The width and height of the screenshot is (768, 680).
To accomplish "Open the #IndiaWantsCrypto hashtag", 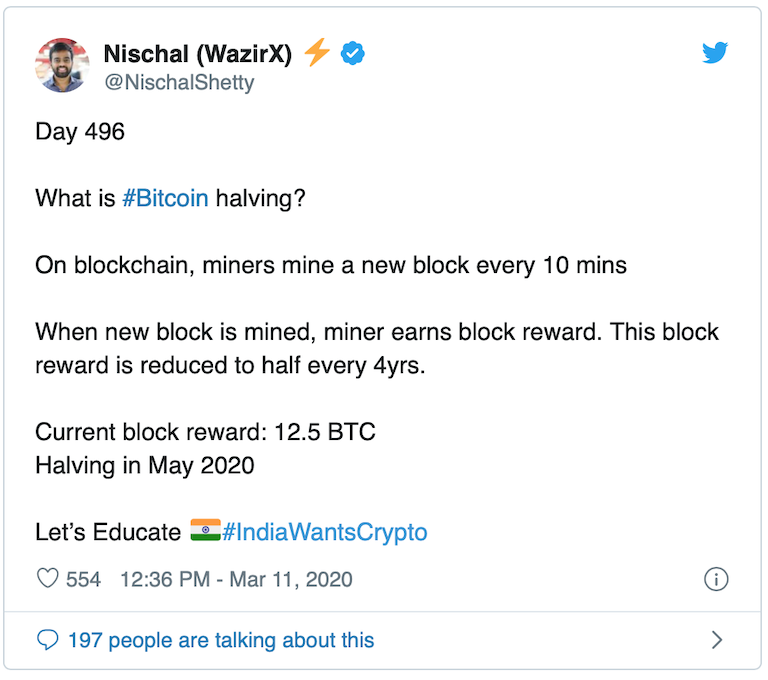I will click(x=325, y=531).
